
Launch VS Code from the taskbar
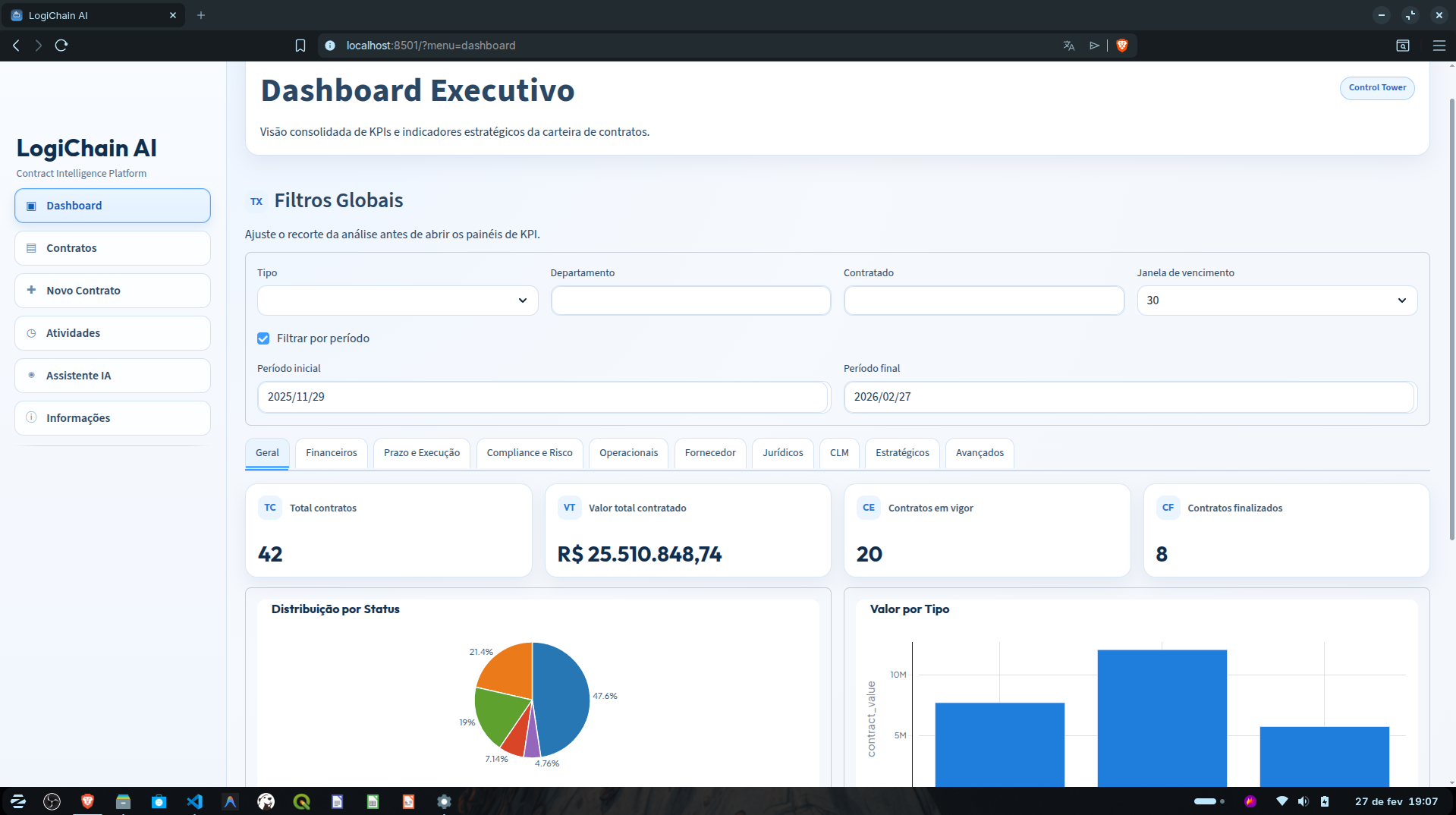tap(194, 801)
